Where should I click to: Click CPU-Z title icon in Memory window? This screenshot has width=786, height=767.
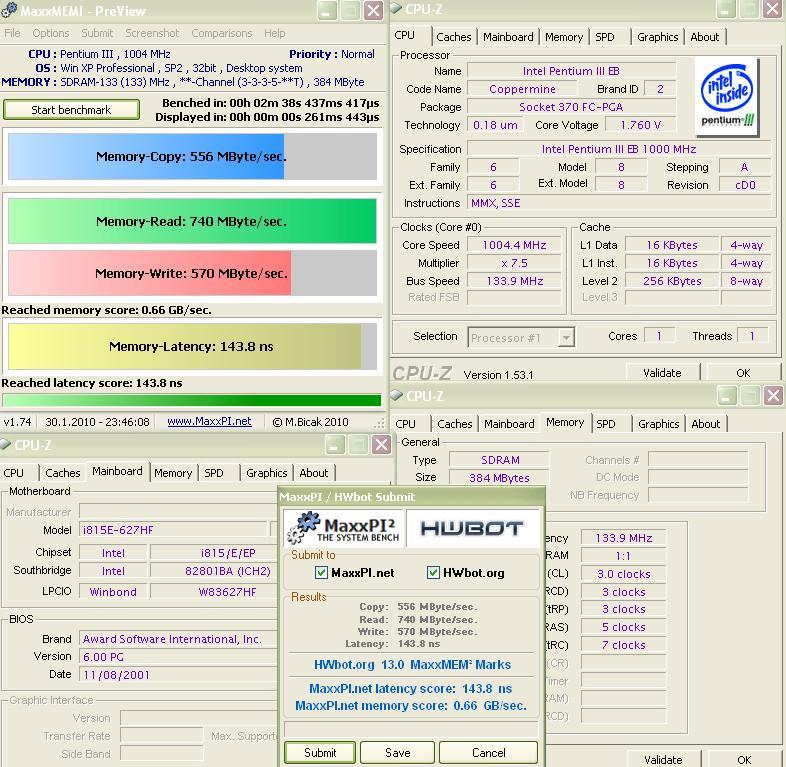[x=397, y=396]
